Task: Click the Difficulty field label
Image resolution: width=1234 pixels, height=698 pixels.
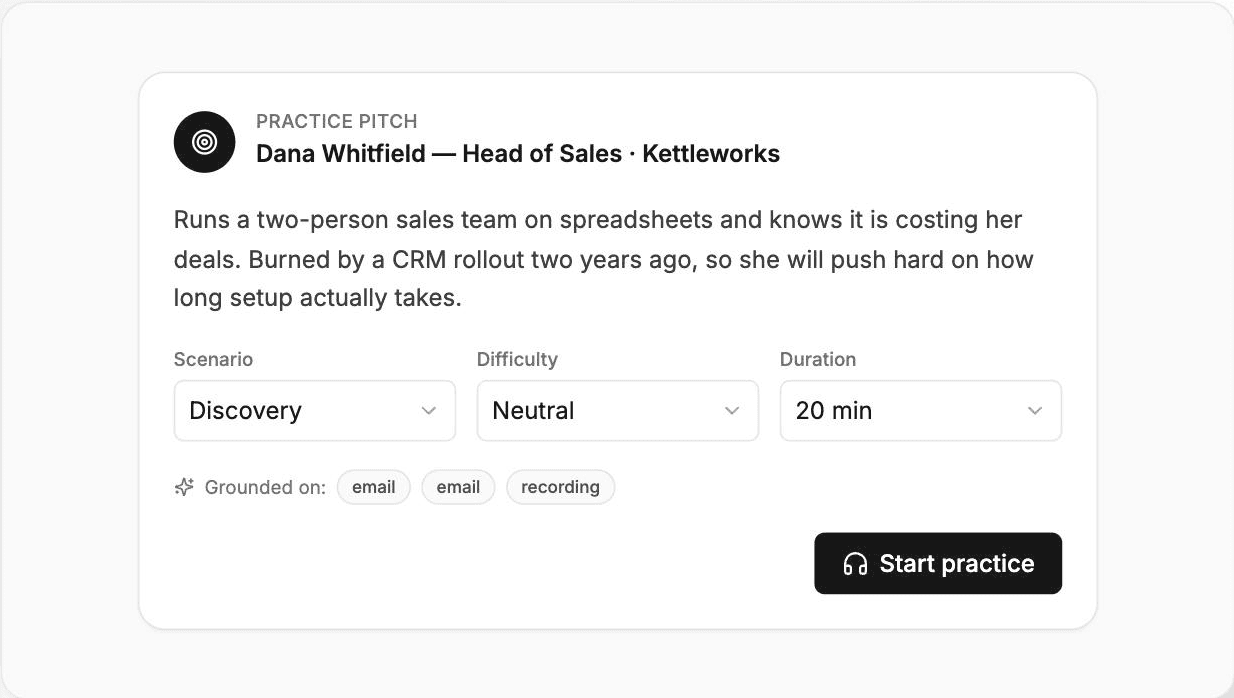Action: point(517,359)
